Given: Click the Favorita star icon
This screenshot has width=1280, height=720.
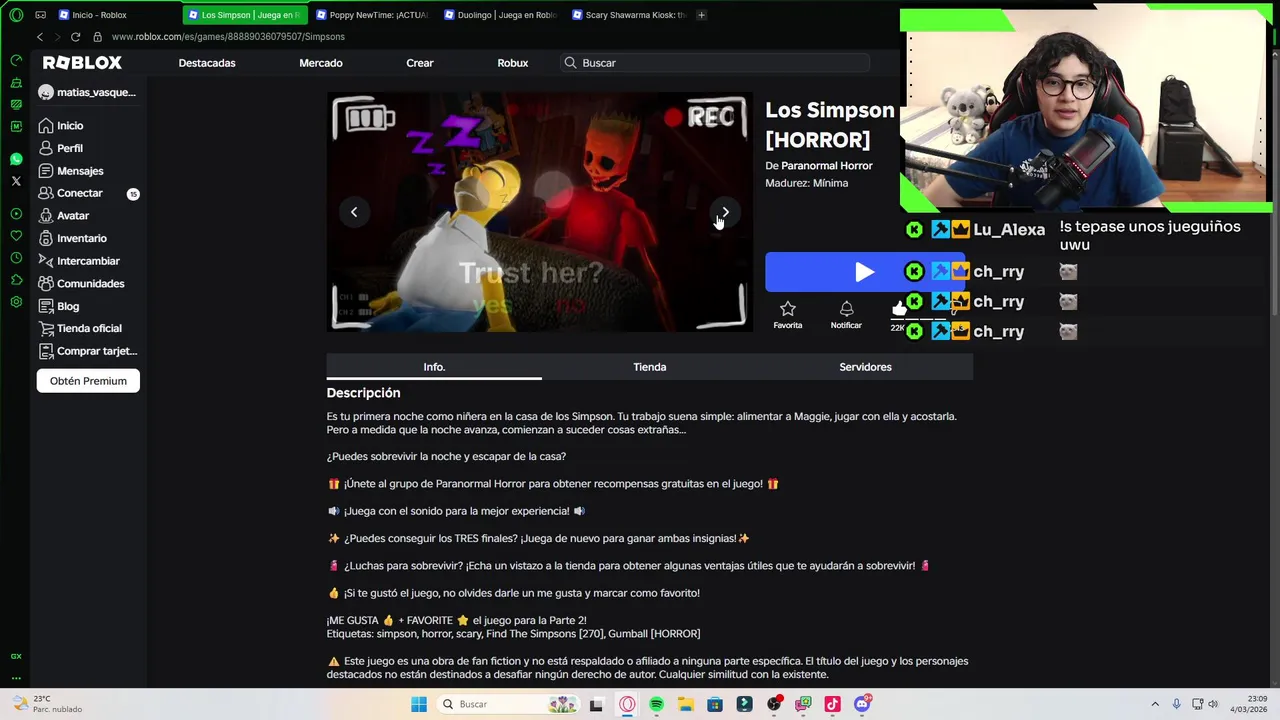Looking at the screenshot, I should click(787, 314).
